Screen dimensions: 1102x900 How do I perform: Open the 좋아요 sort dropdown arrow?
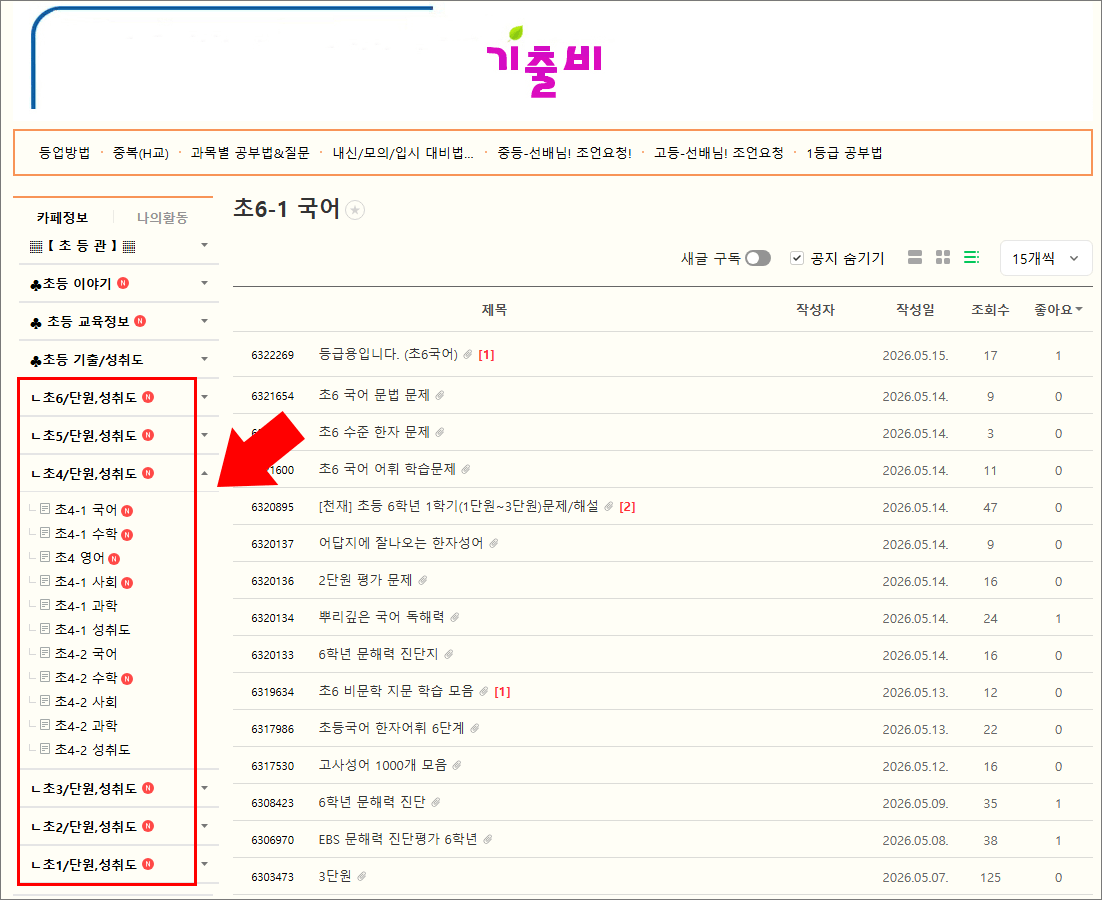click(1079, 310)
